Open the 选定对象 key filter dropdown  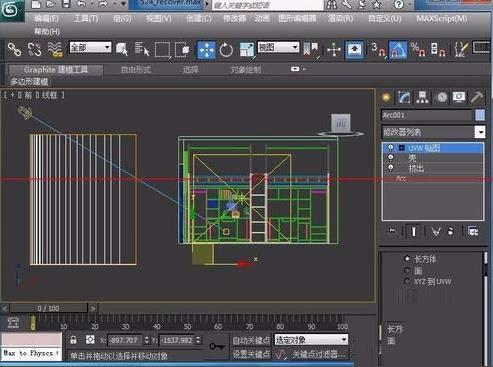point(311,340)
